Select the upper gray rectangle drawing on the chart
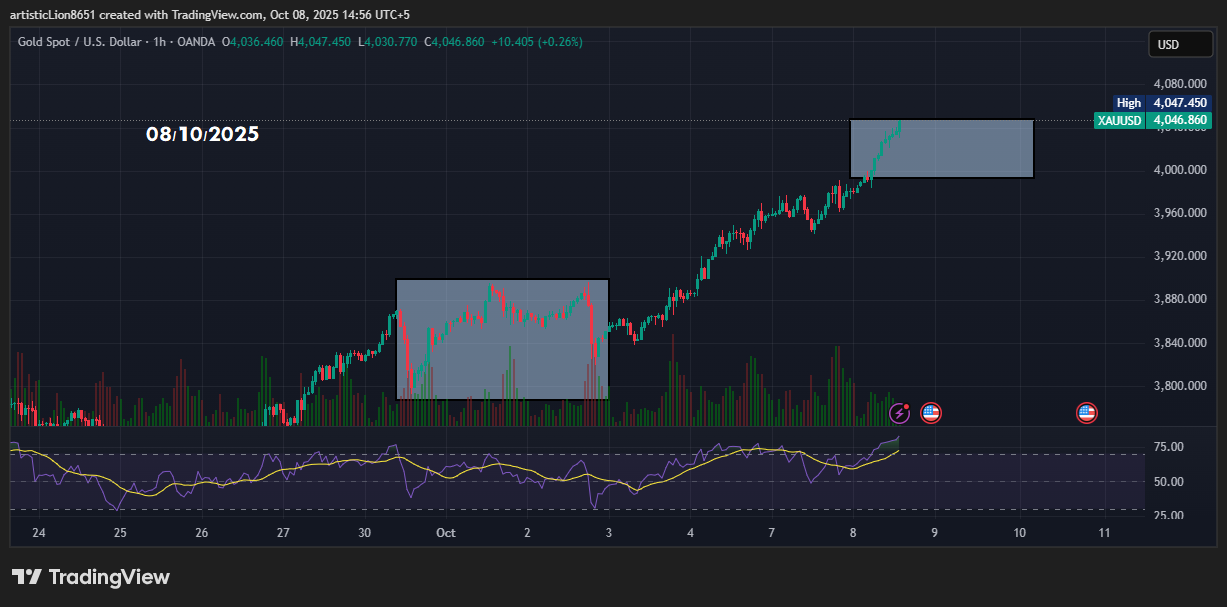1227x607 pixels. tap(941, 148)
